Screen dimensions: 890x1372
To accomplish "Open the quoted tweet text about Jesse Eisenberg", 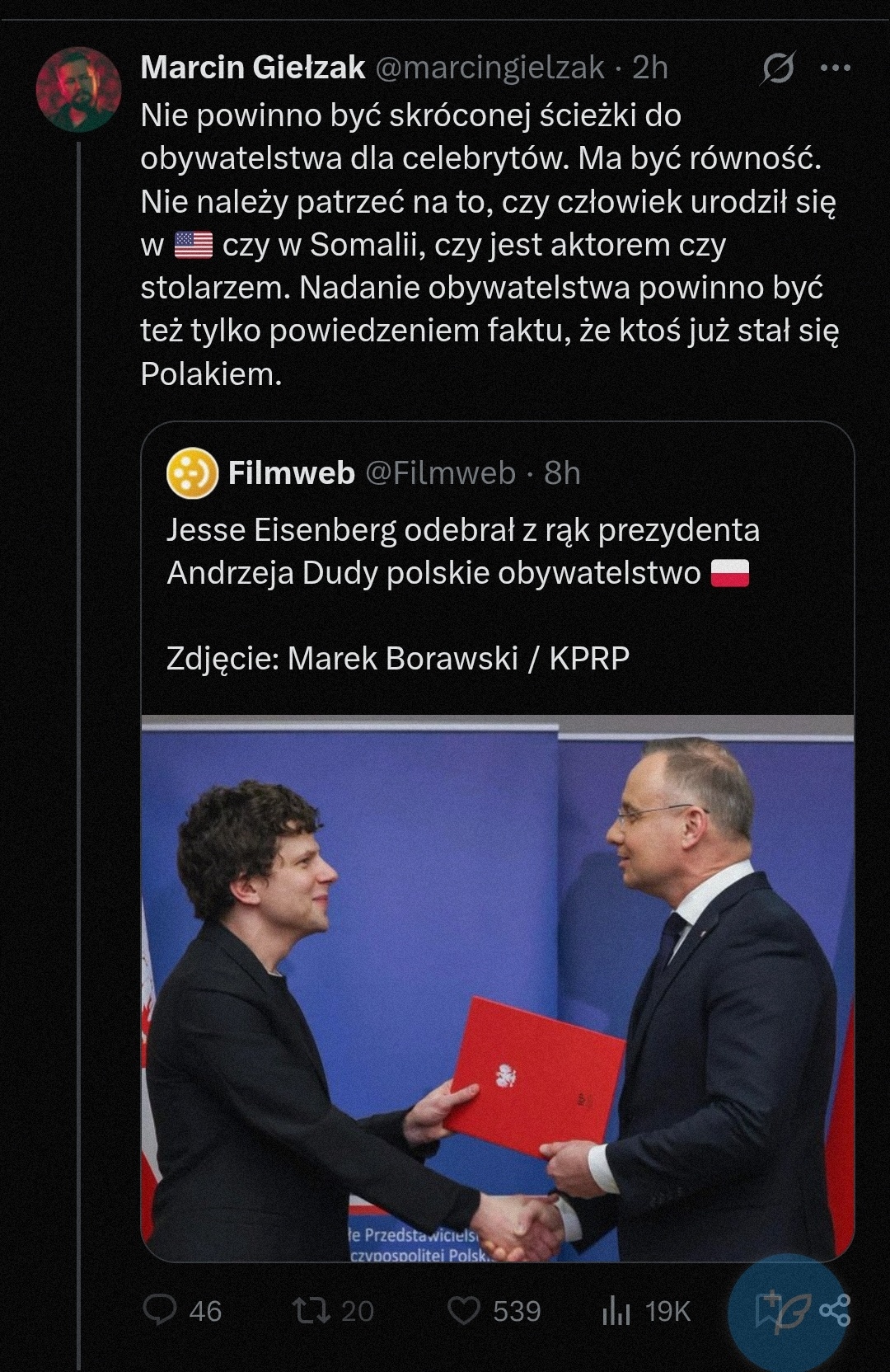I will 462,551.
